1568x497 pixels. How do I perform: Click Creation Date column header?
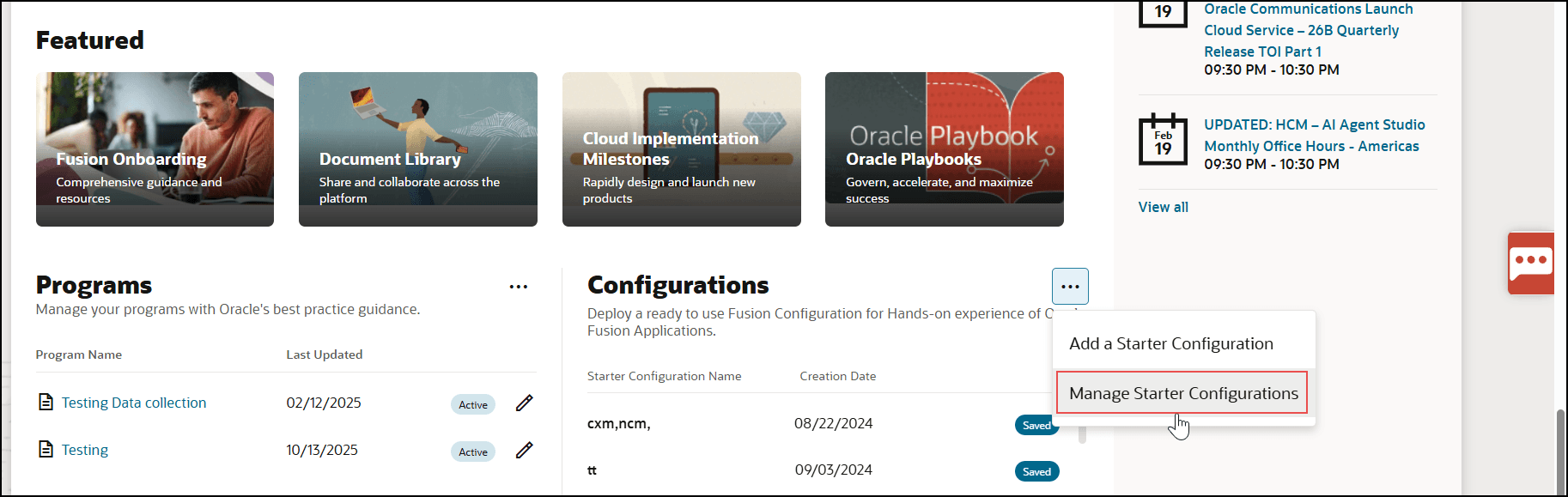tap(838, 376)
